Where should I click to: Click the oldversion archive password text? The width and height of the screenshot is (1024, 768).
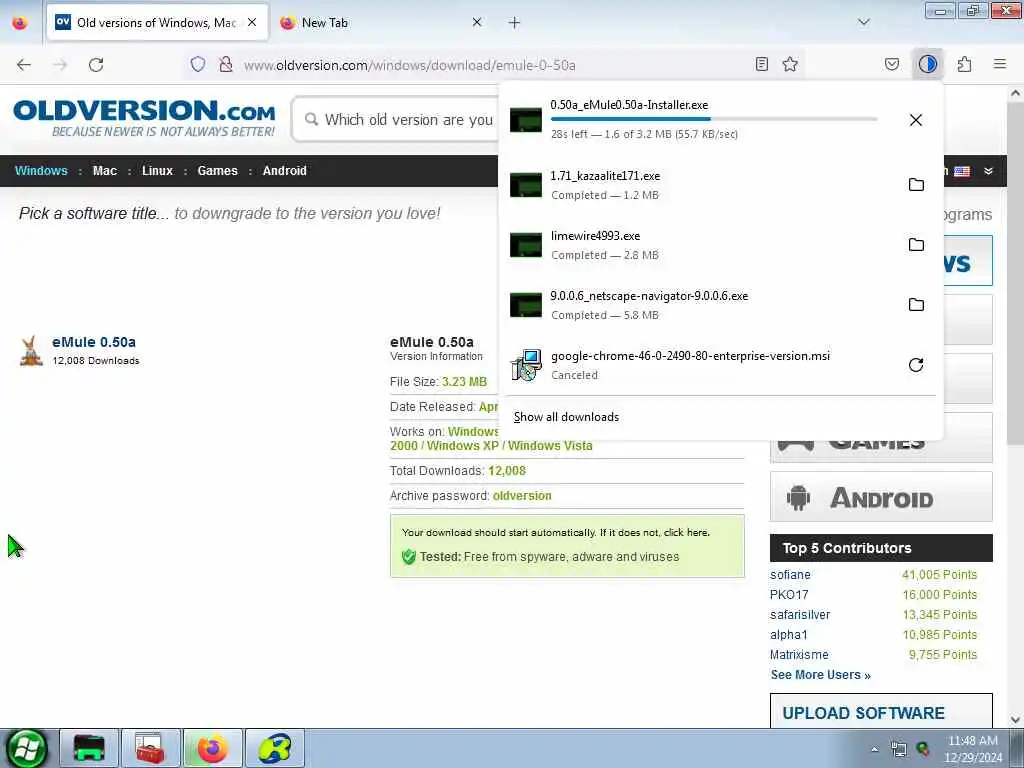522,496
